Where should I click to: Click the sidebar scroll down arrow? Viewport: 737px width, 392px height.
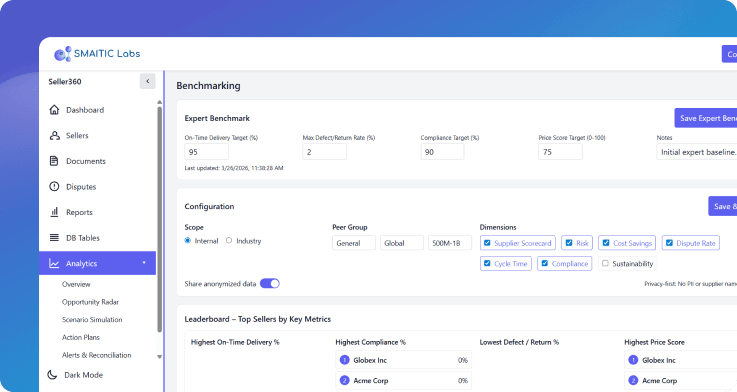[x=159, y=357]
